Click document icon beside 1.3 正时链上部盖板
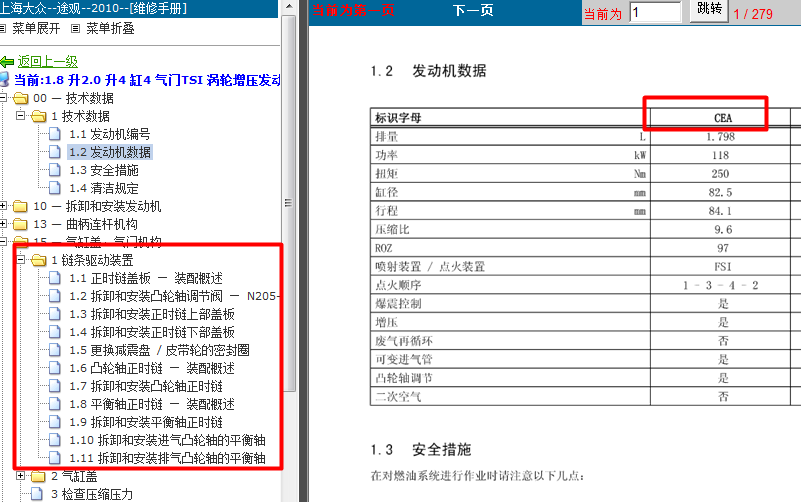The image size is (801, 502). pos(55,314)
